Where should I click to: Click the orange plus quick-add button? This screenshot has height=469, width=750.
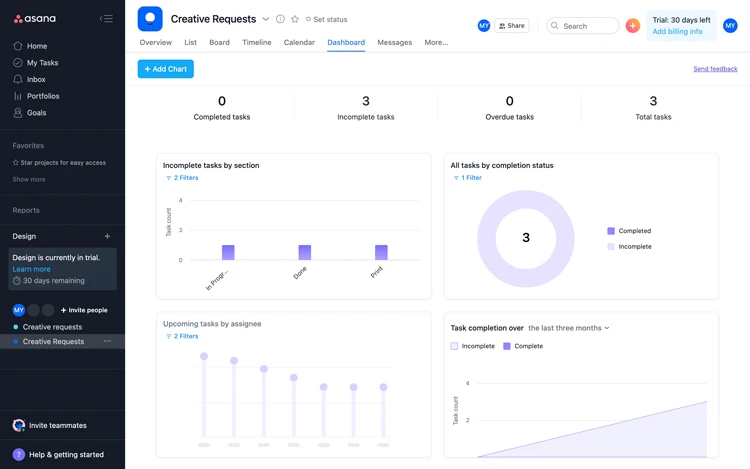[x=632, y=25]
